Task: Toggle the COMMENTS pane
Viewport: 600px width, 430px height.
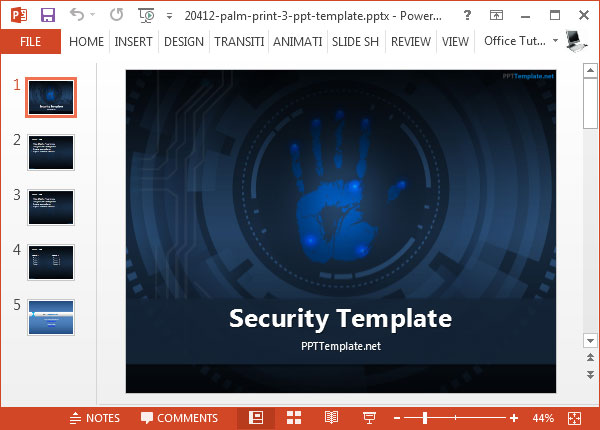Action: 179,418
